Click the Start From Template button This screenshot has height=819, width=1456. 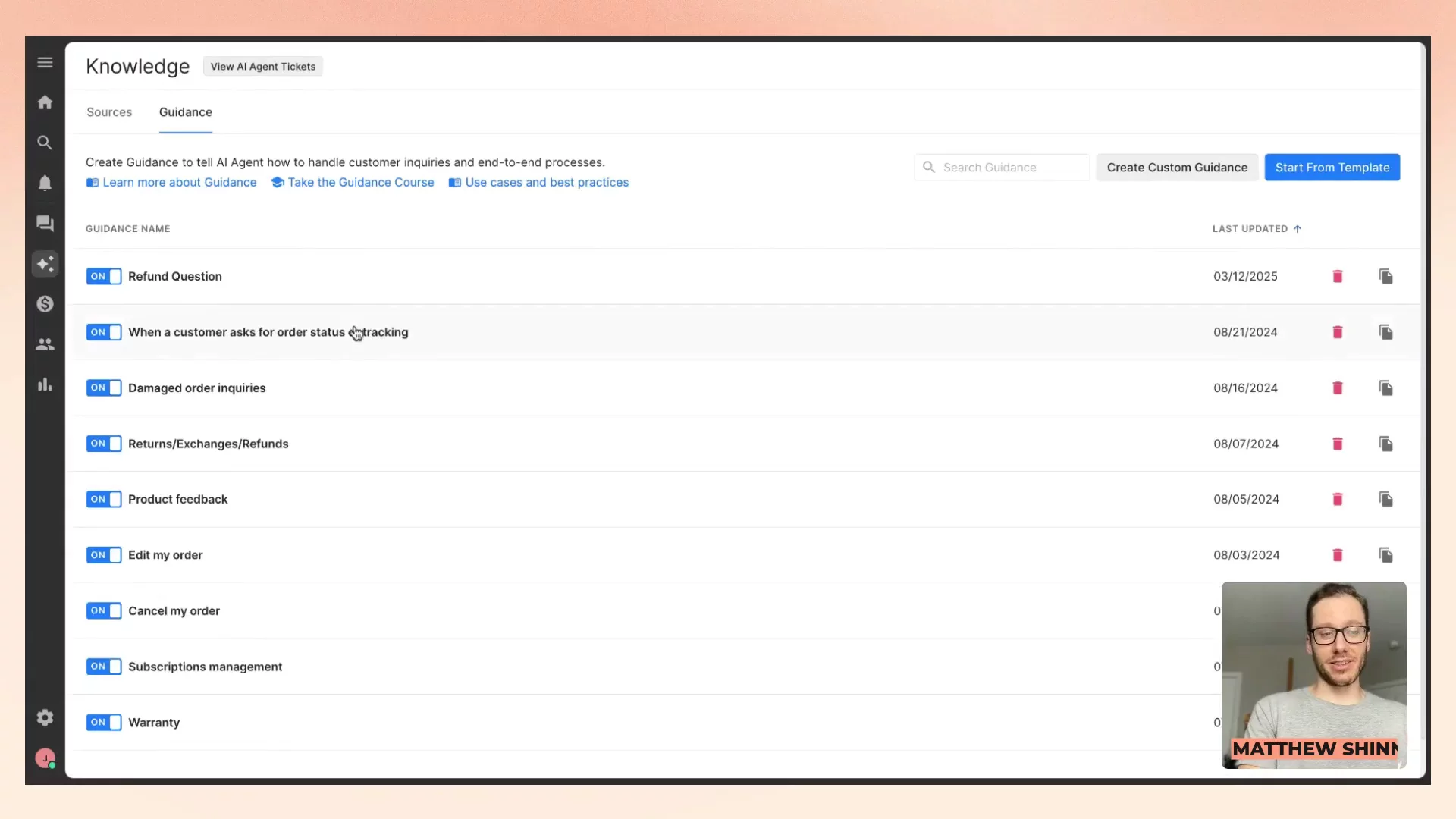click(x=1332, y=168)
